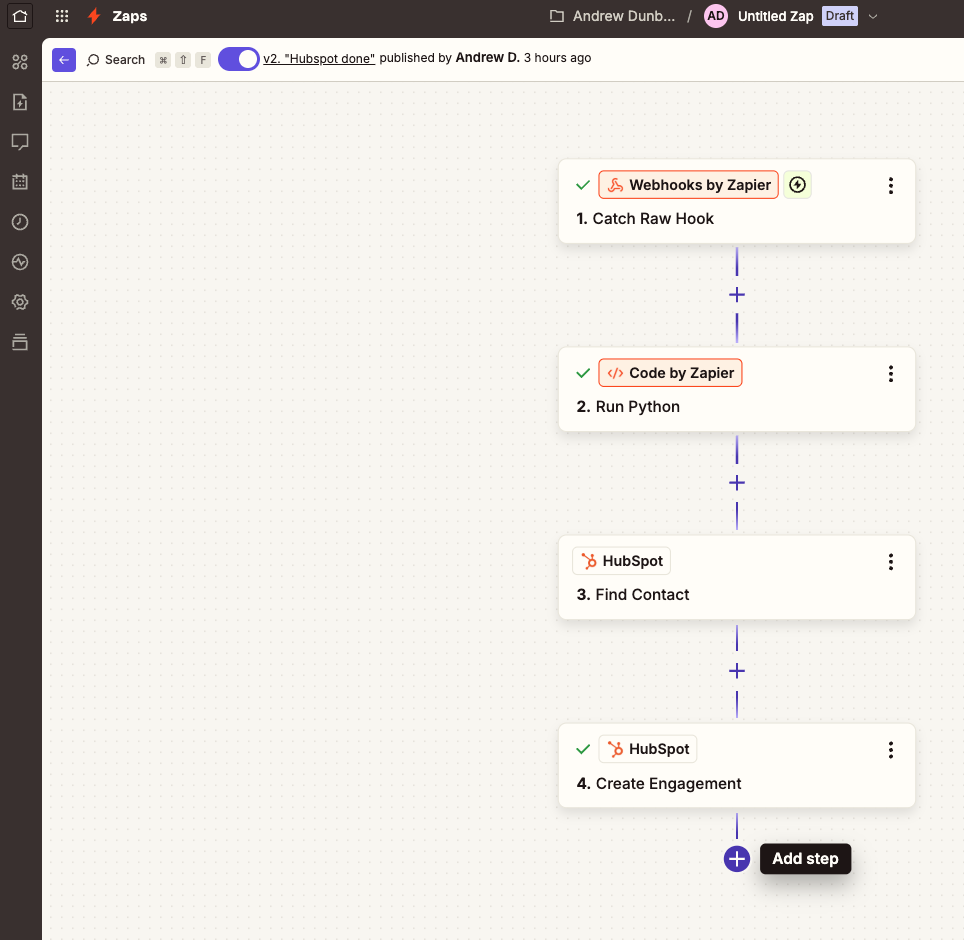Click the Draft status badge
This screenshot has height=940, width=964.
[839, 16]
